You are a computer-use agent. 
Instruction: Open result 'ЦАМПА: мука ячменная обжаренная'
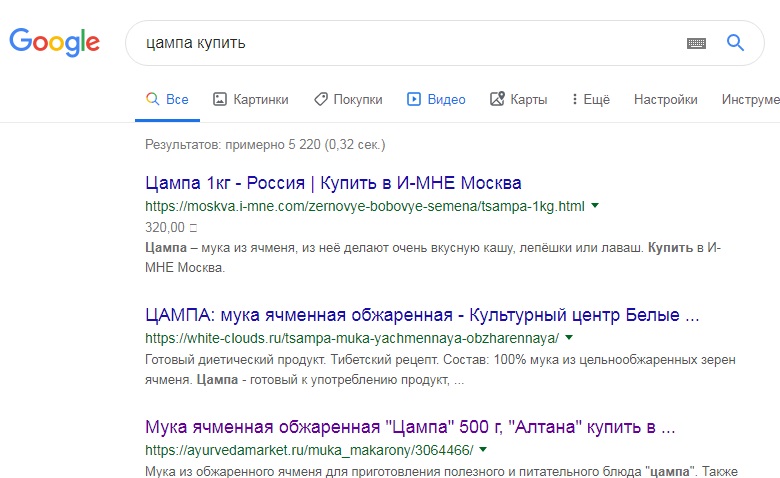(422, 315)
